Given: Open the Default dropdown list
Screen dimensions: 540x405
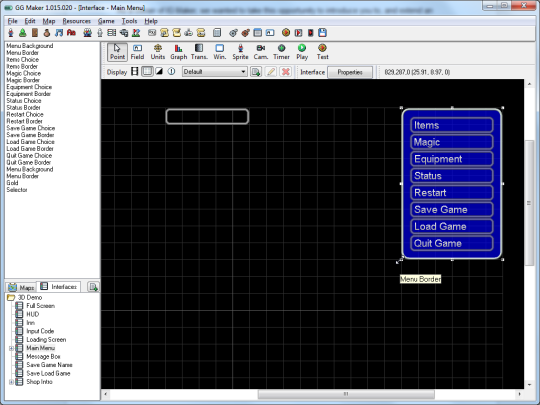Looking at the screenshot, I should click(x=214, y=72).
